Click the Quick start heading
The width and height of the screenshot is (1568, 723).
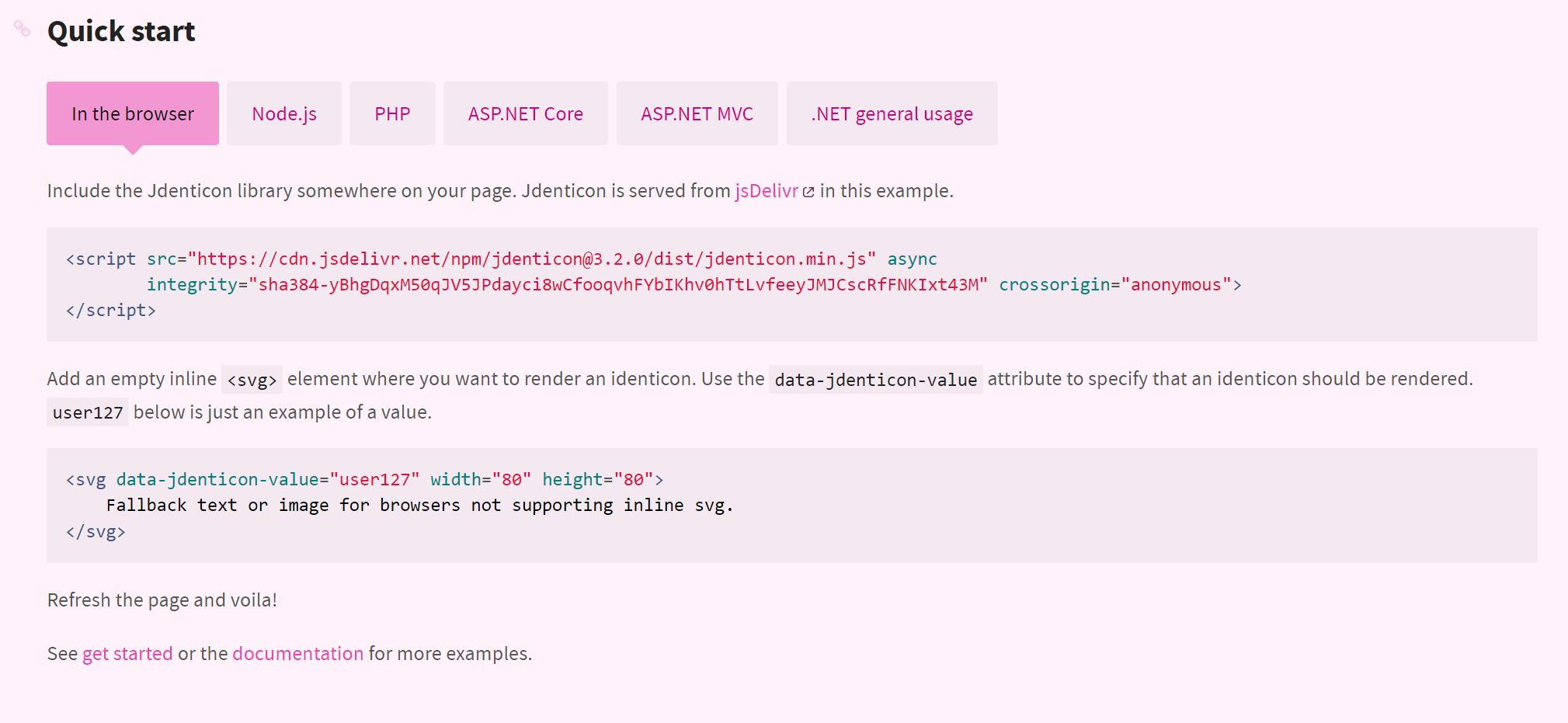click(x=121, y=31)
